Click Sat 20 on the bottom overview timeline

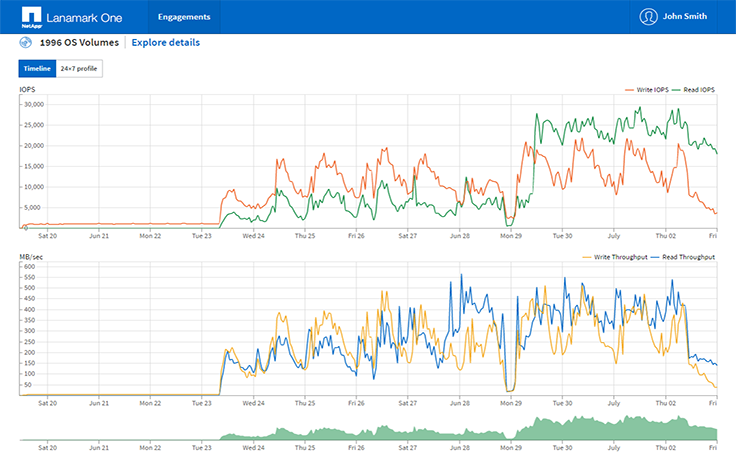point(47,450)
